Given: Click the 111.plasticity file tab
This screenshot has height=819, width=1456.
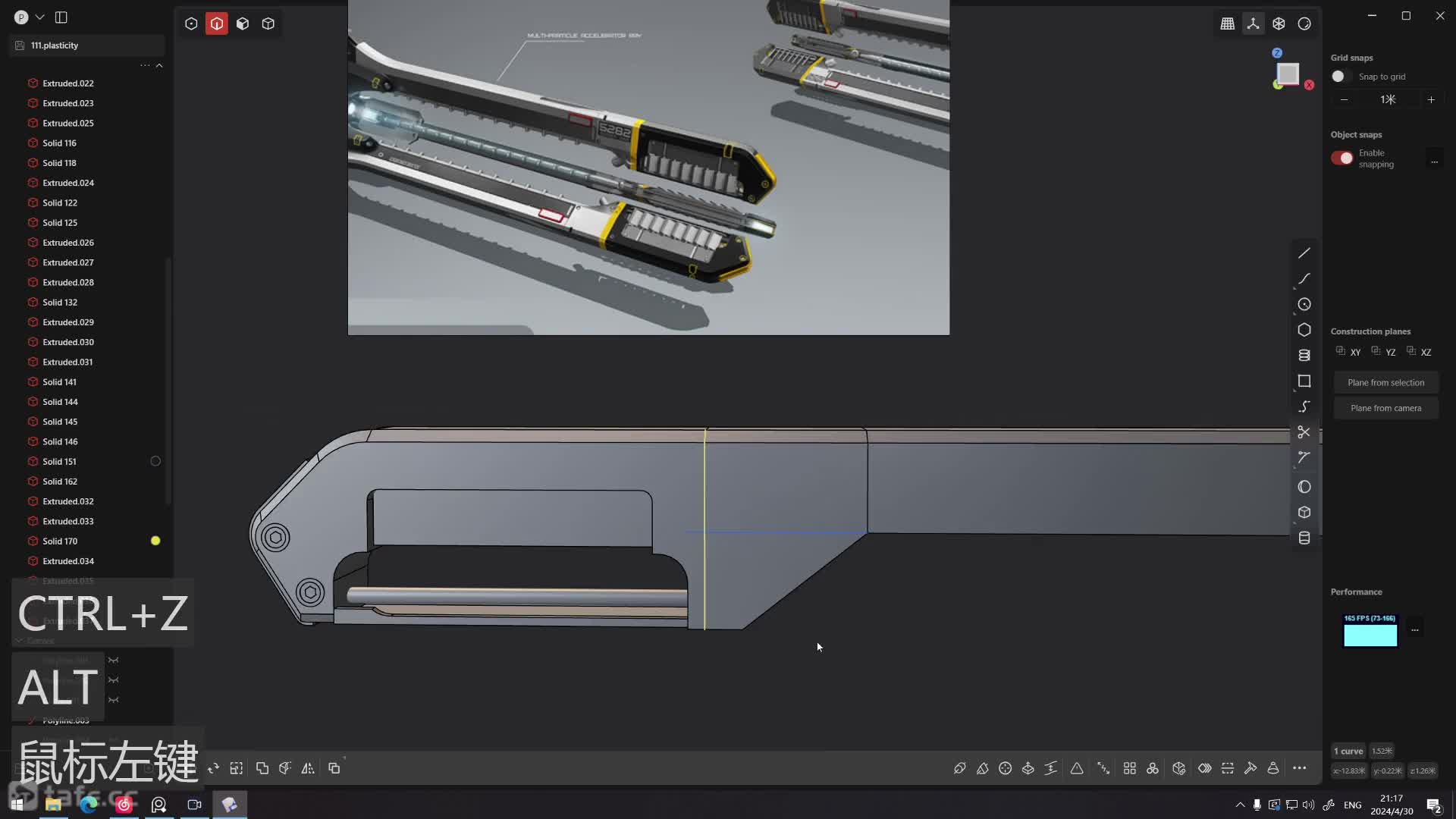Looking at the screenshot, I should coord(87,45).
